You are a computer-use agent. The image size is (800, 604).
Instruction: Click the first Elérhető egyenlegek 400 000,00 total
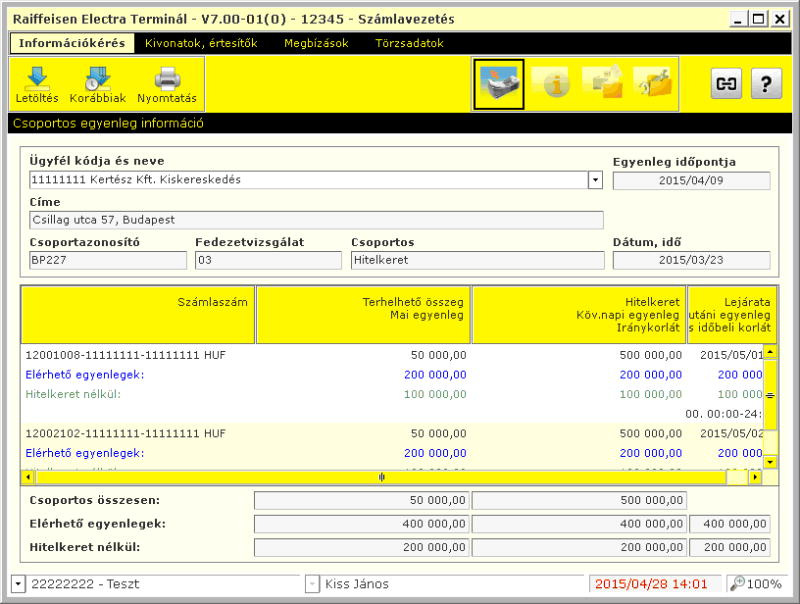(361, 524)
